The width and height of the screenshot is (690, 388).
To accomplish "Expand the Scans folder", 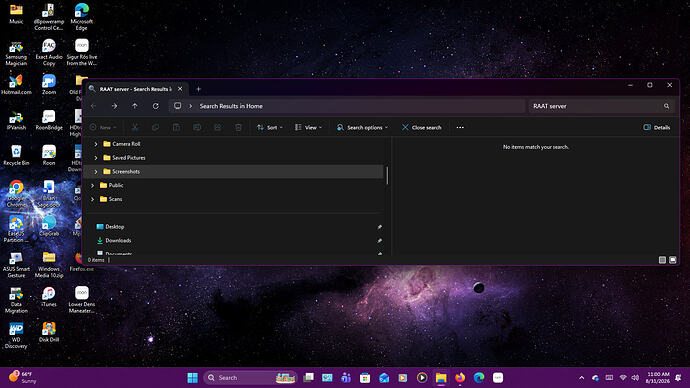I will click(x=92, y=199).
